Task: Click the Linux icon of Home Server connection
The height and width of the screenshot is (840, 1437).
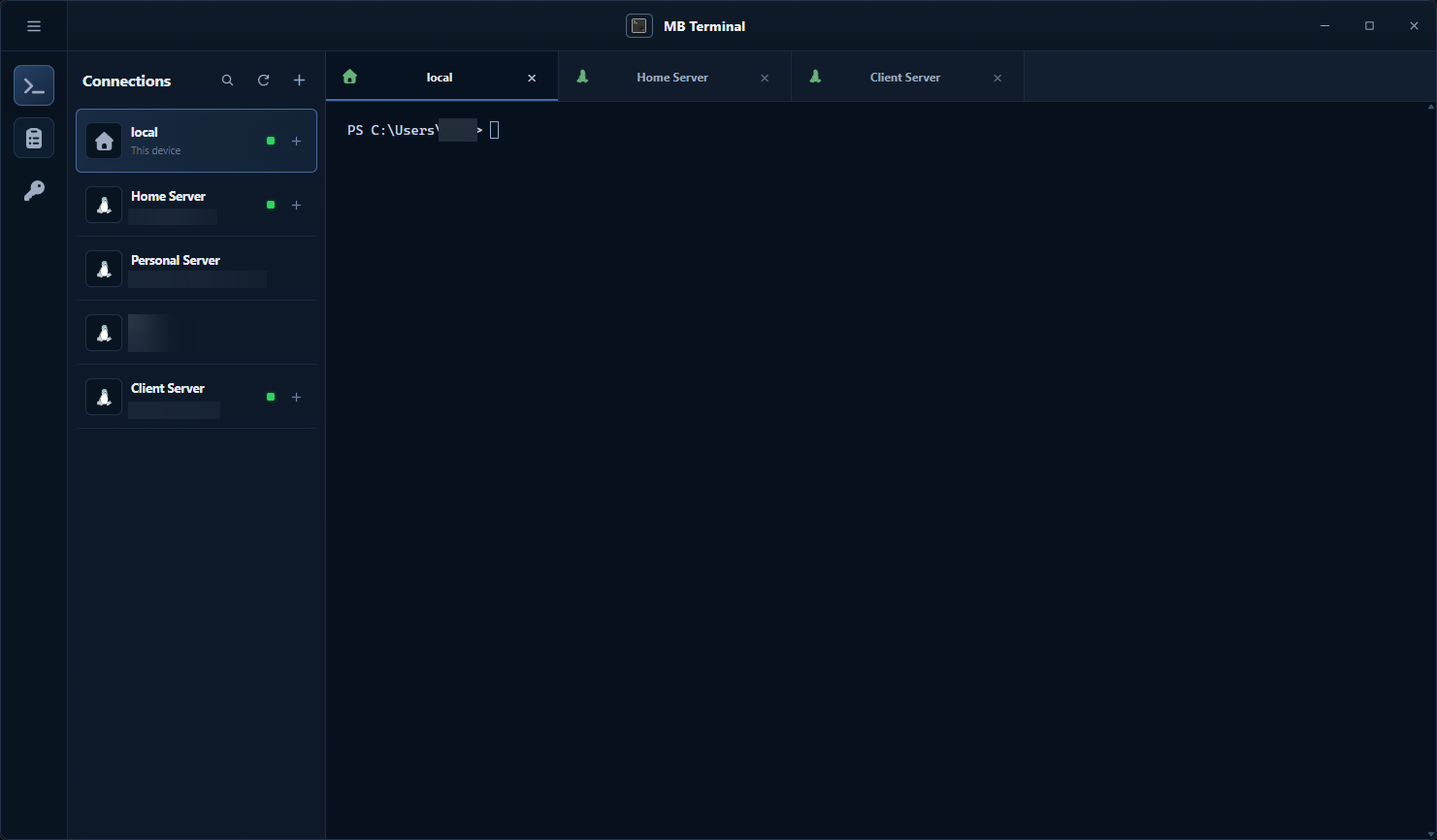Action: click(104, 205)
